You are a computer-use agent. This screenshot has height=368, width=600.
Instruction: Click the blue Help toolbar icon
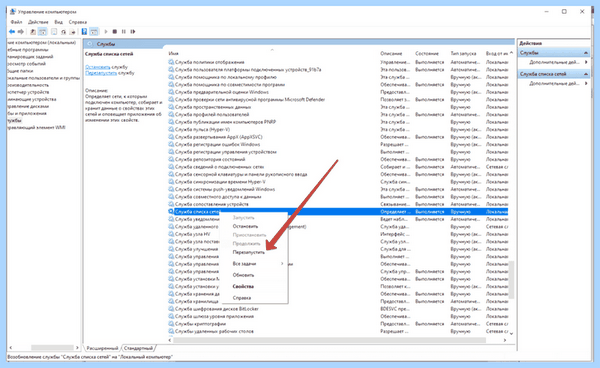(x=84, y=32)
